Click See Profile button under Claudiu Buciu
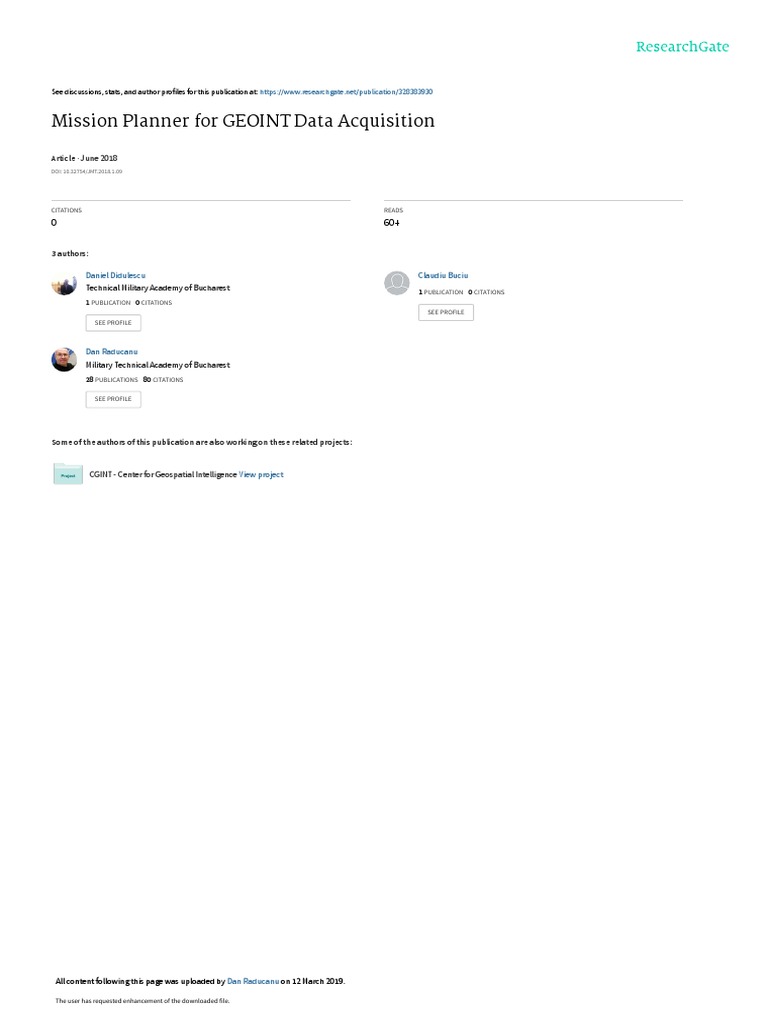768x1024 pixels. (x=446, y=312)
